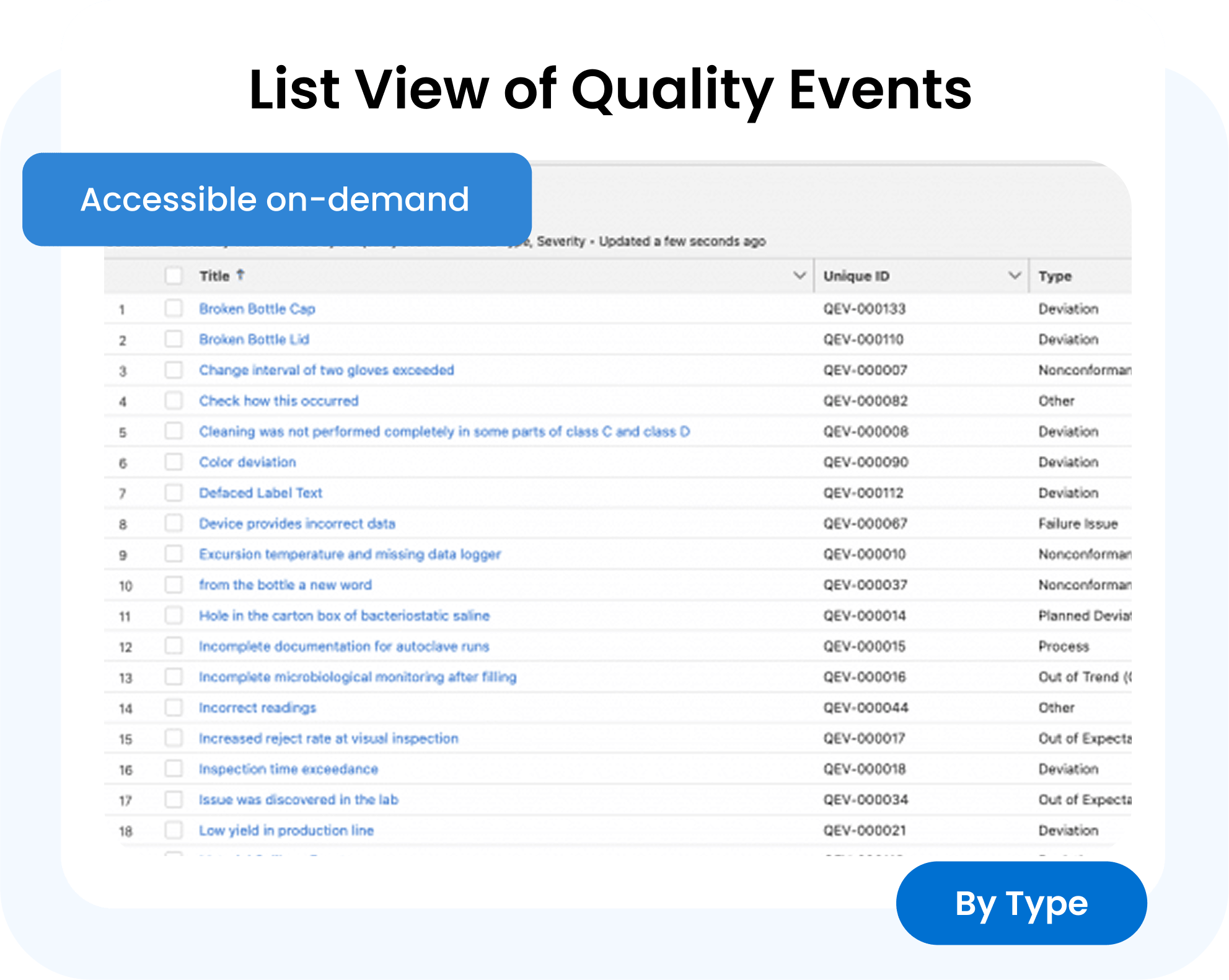Viewport: 1229px width, 980px height.
Task: Check the Broken Bottle Cap row checkbox
Action: click(x=174, y=308)
